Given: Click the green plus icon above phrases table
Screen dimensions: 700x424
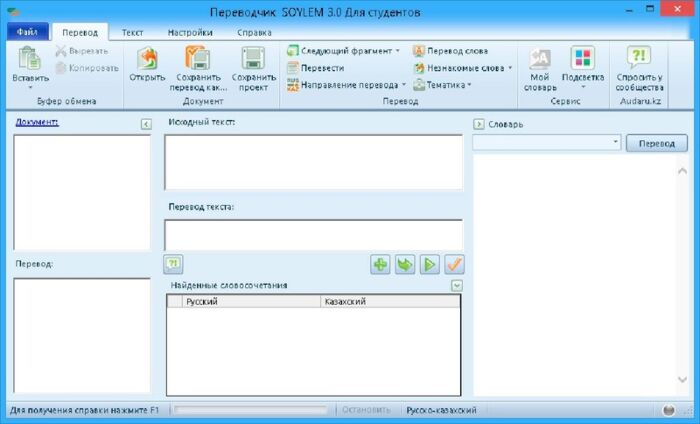Looking at the screenshot, I should (380, 264).
